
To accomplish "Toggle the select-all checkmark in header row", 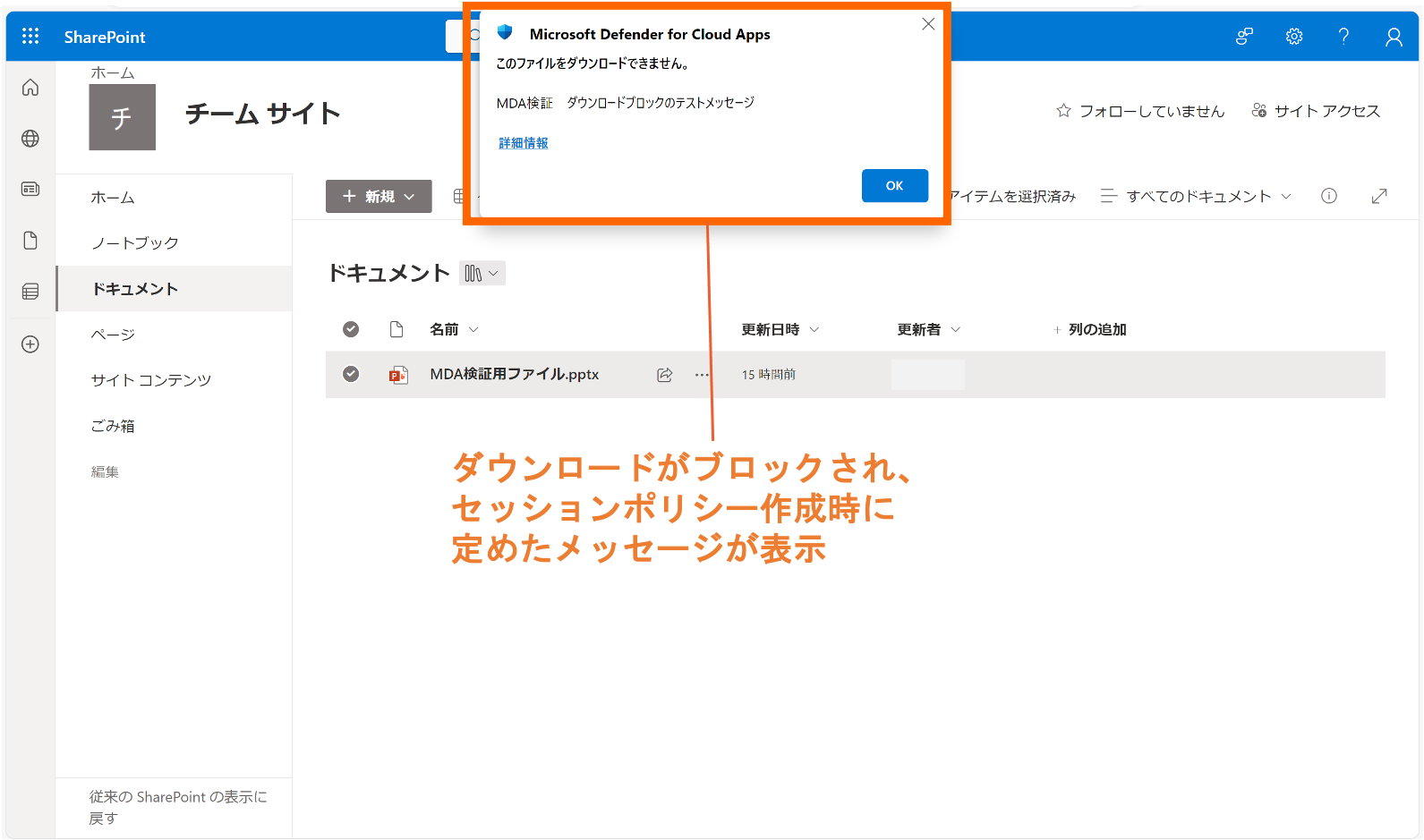I will [x=351, y=329].
